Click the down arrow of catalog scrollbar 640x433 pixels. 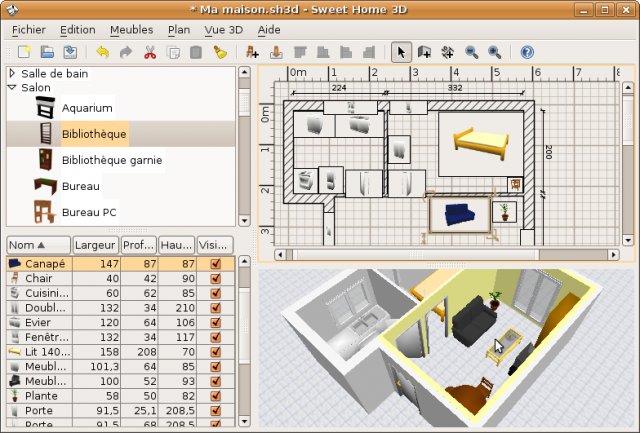click(x=244, y=221)
